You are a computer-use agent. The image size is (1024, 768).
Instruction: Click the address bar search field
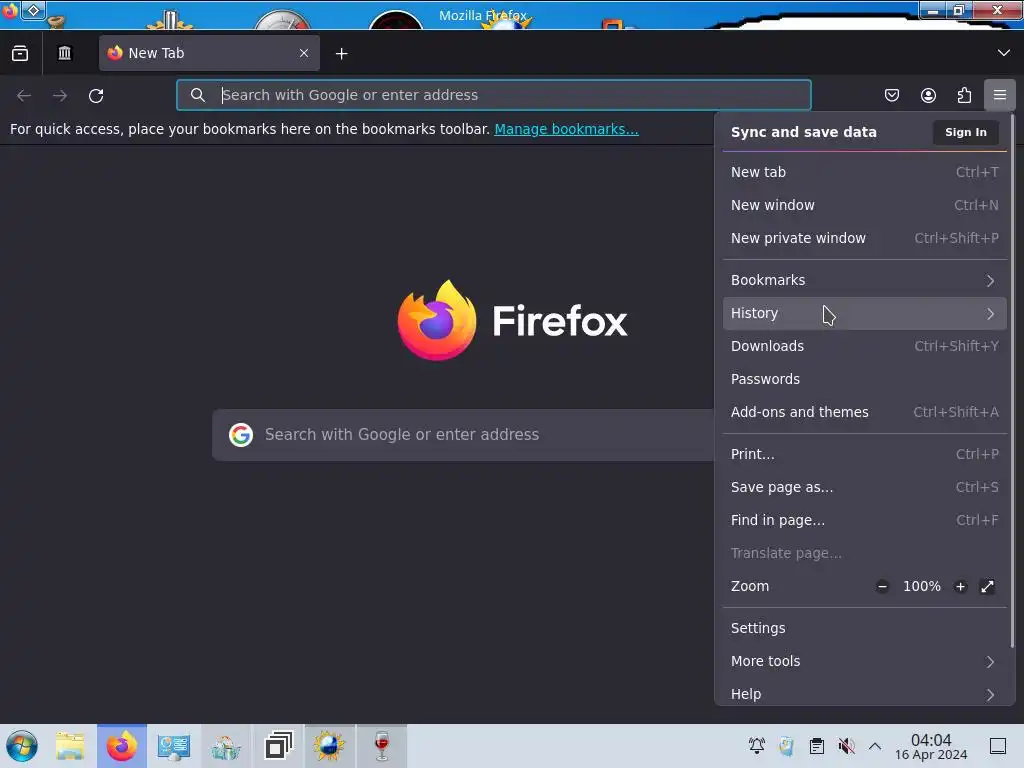tap(494, 95)
